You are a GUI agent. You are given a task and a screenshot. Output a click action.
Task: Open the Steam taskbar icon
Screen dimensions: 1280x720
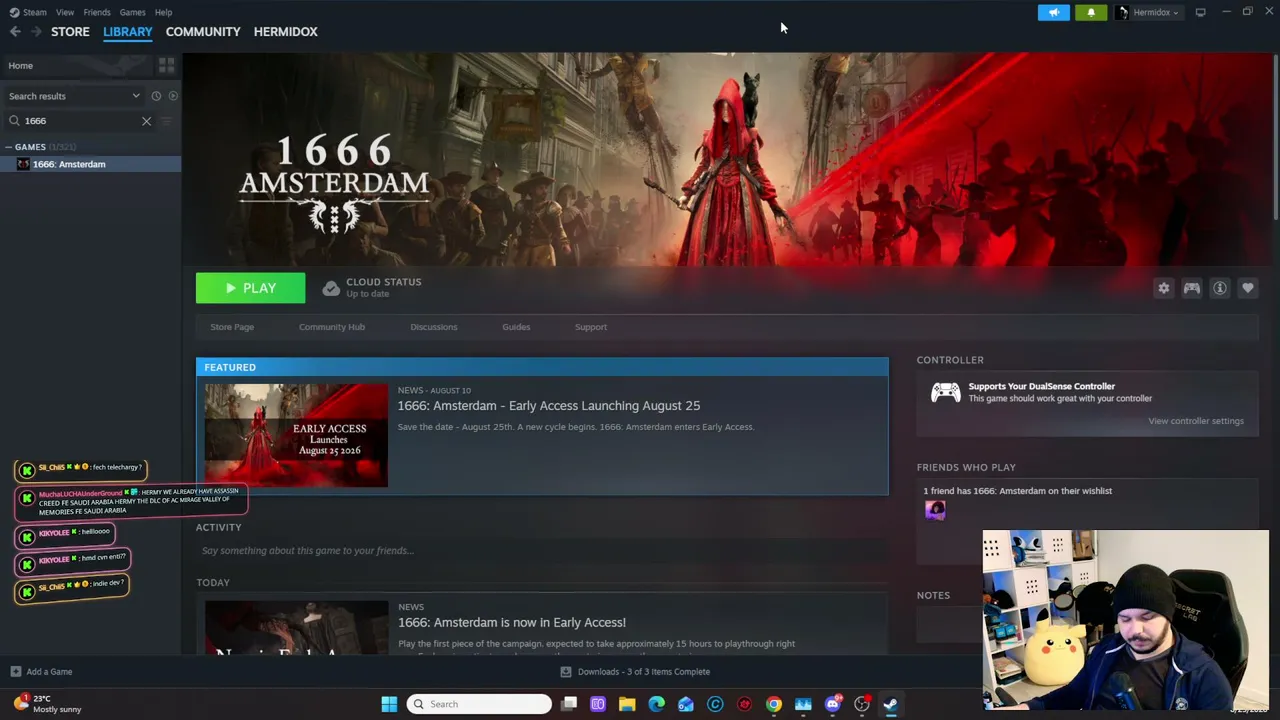891,704
